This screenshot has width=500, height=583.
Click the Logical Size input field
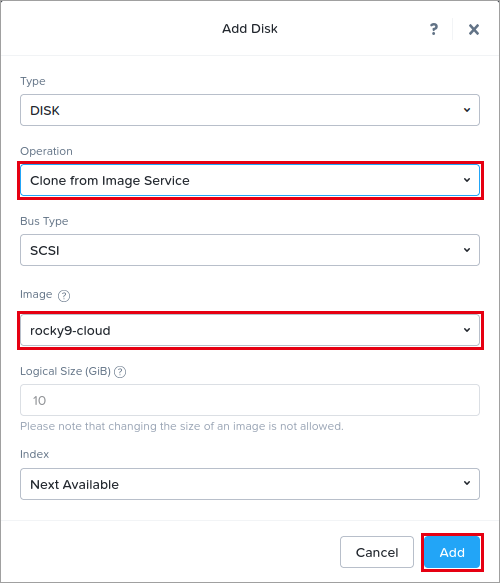(250, 400)
